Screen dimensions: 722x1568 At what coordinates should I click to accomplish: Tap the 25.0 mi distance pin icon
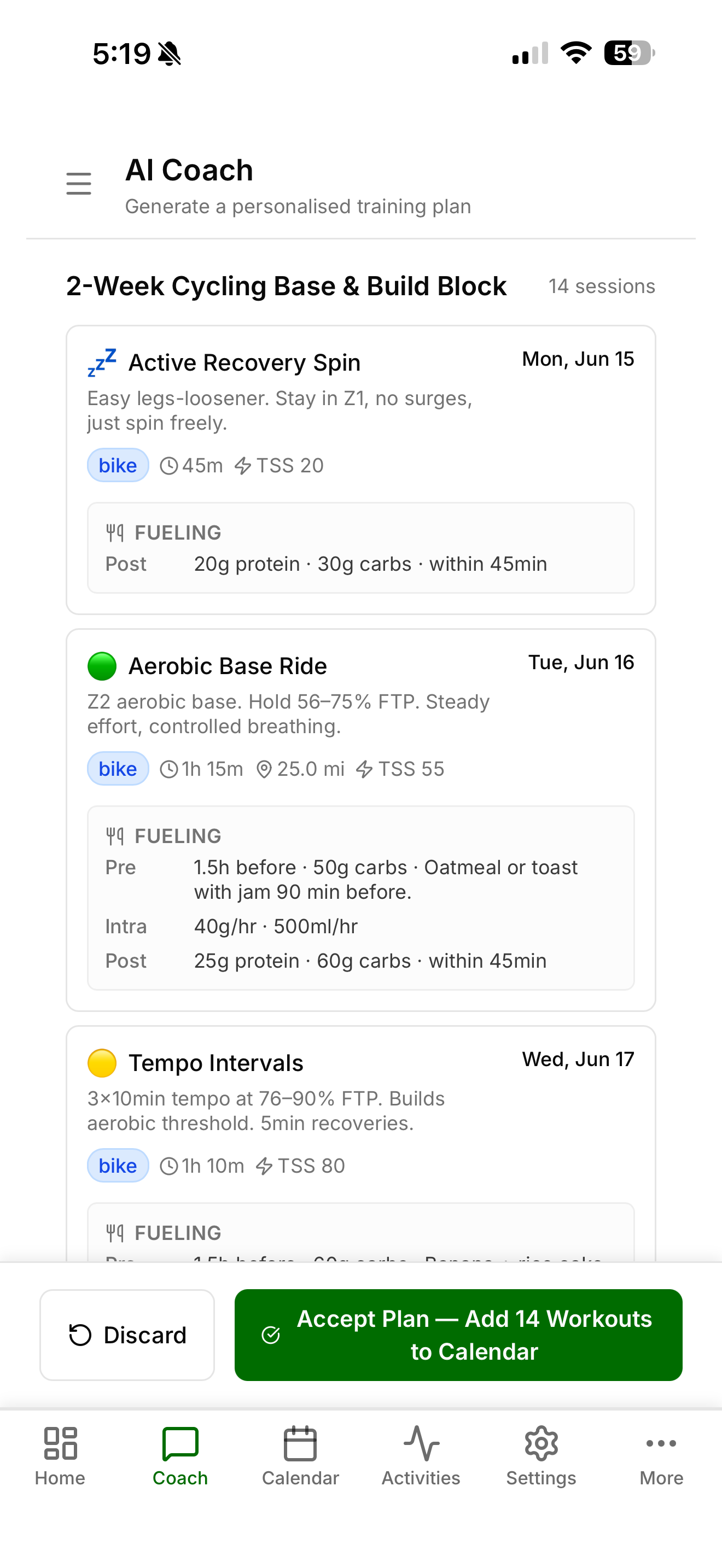tap(264, 769)
